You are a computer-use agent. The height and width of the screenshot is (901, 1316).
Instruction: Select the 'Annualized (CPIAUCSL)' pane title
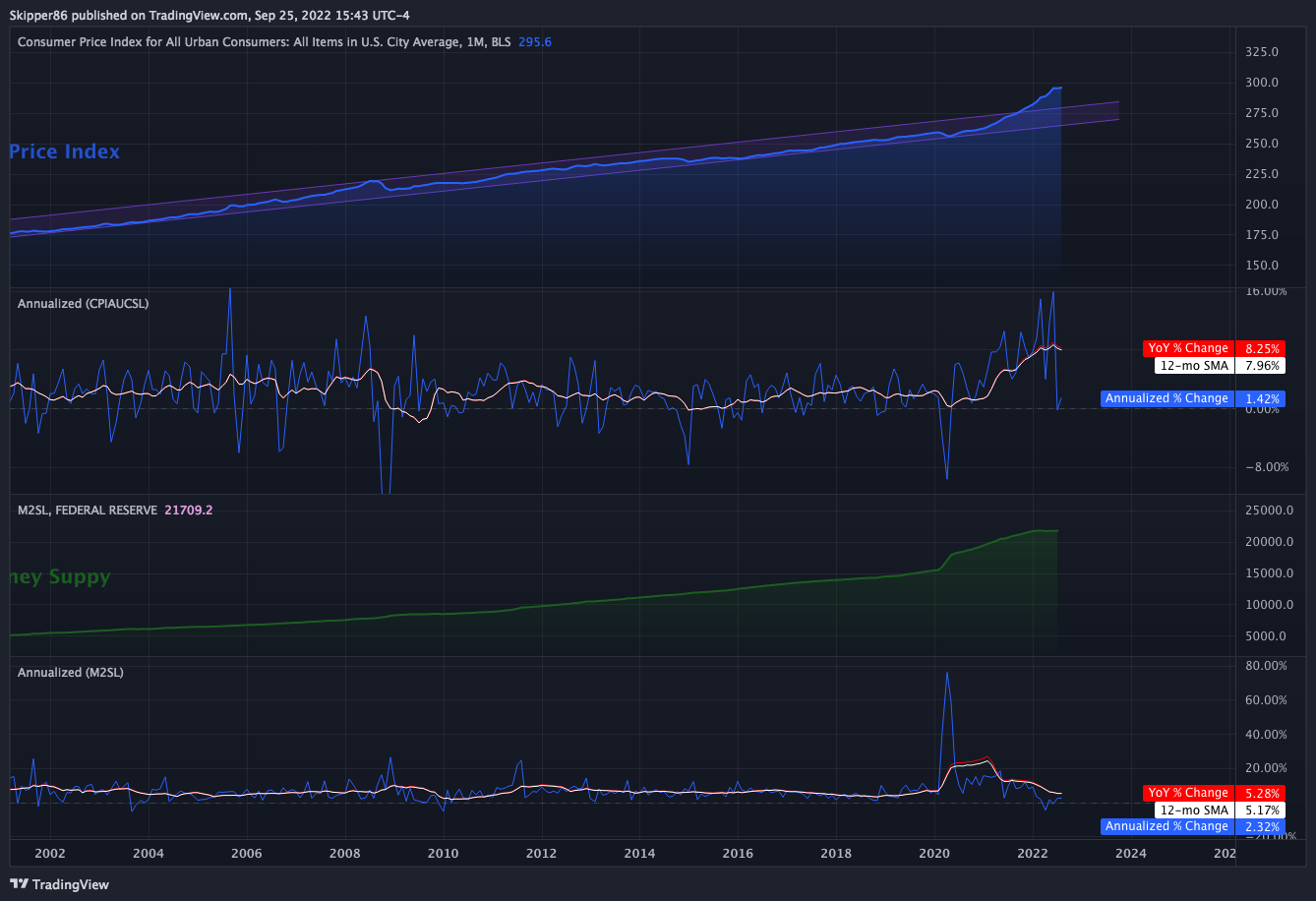click(84, 304)
